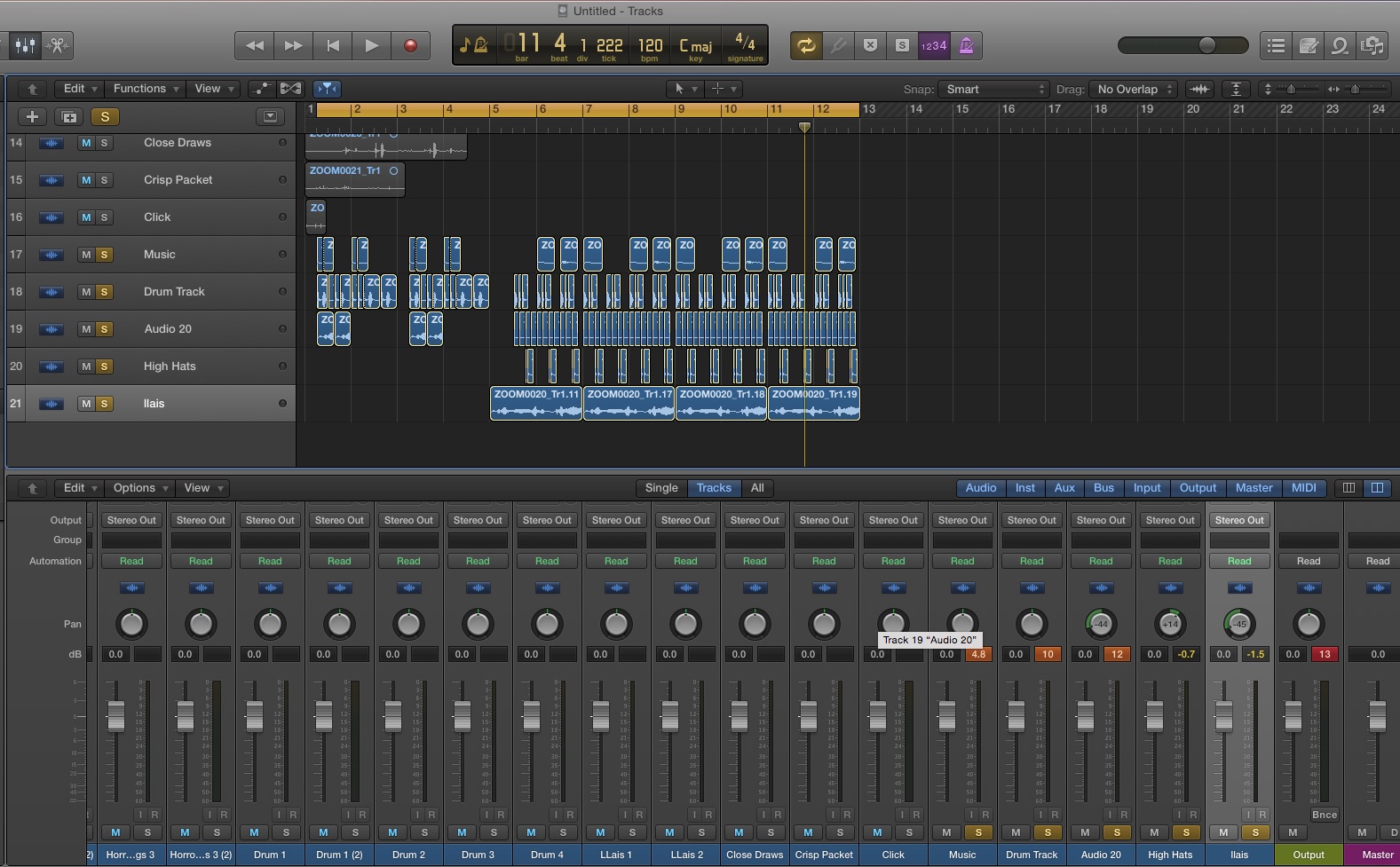Click the Go to Beginning button
The width and height of the screenshot is (1400, 867).
point(333,45)
